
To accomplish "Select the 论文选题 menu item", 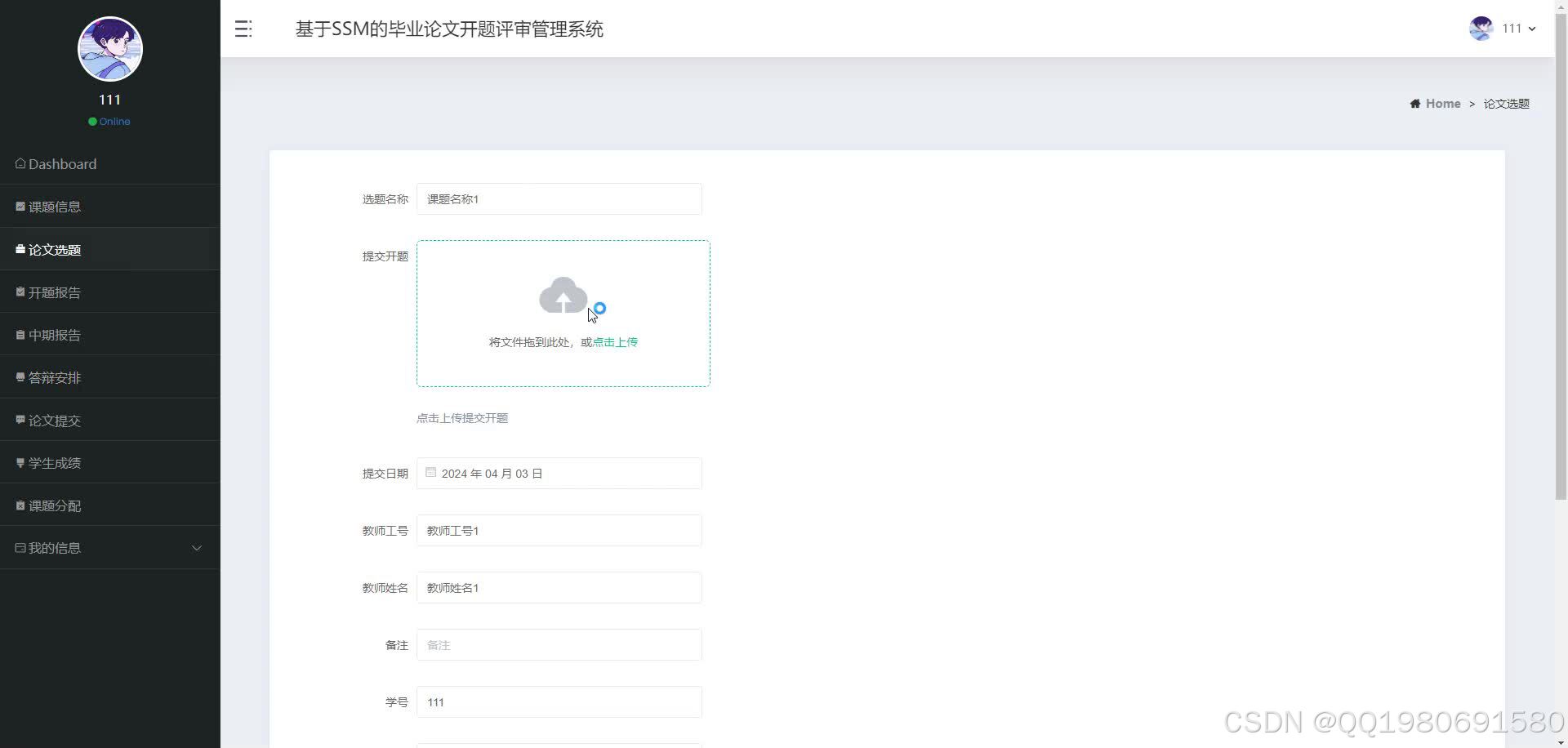I will (x=55, y=249).
